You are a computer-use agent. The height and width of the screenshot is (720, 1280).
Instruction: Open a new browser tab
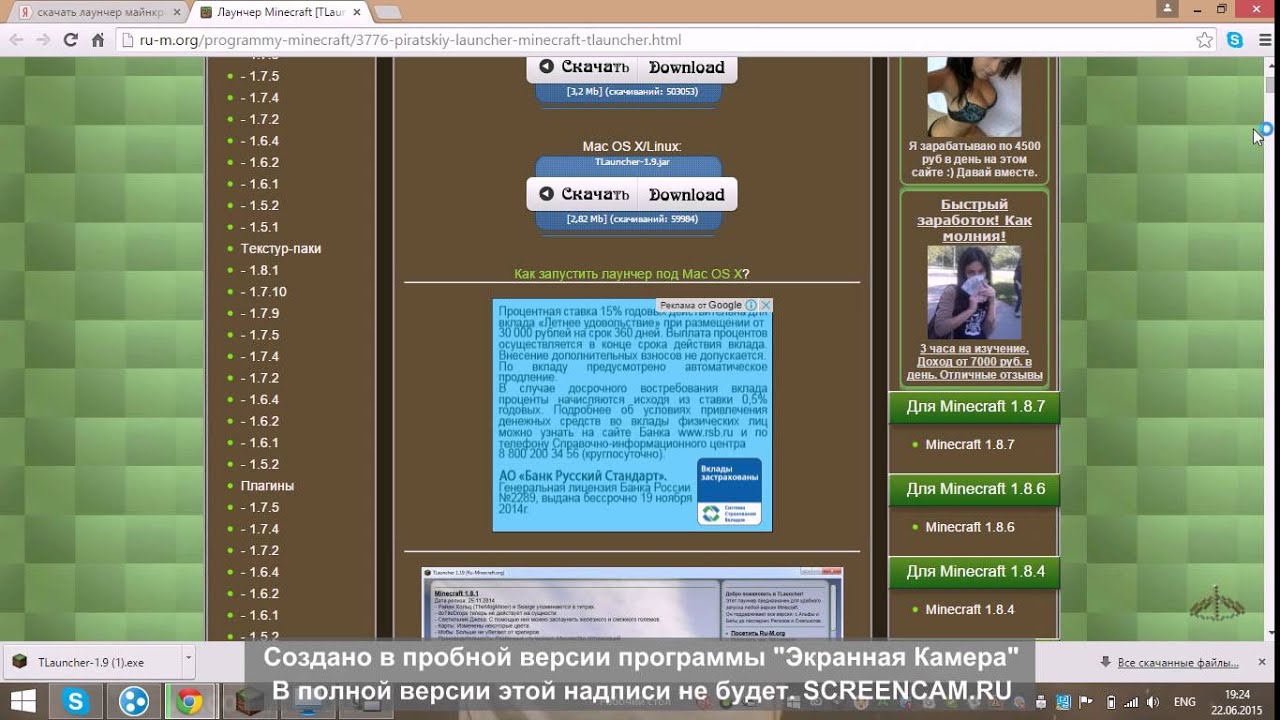[x=388, y=13]
